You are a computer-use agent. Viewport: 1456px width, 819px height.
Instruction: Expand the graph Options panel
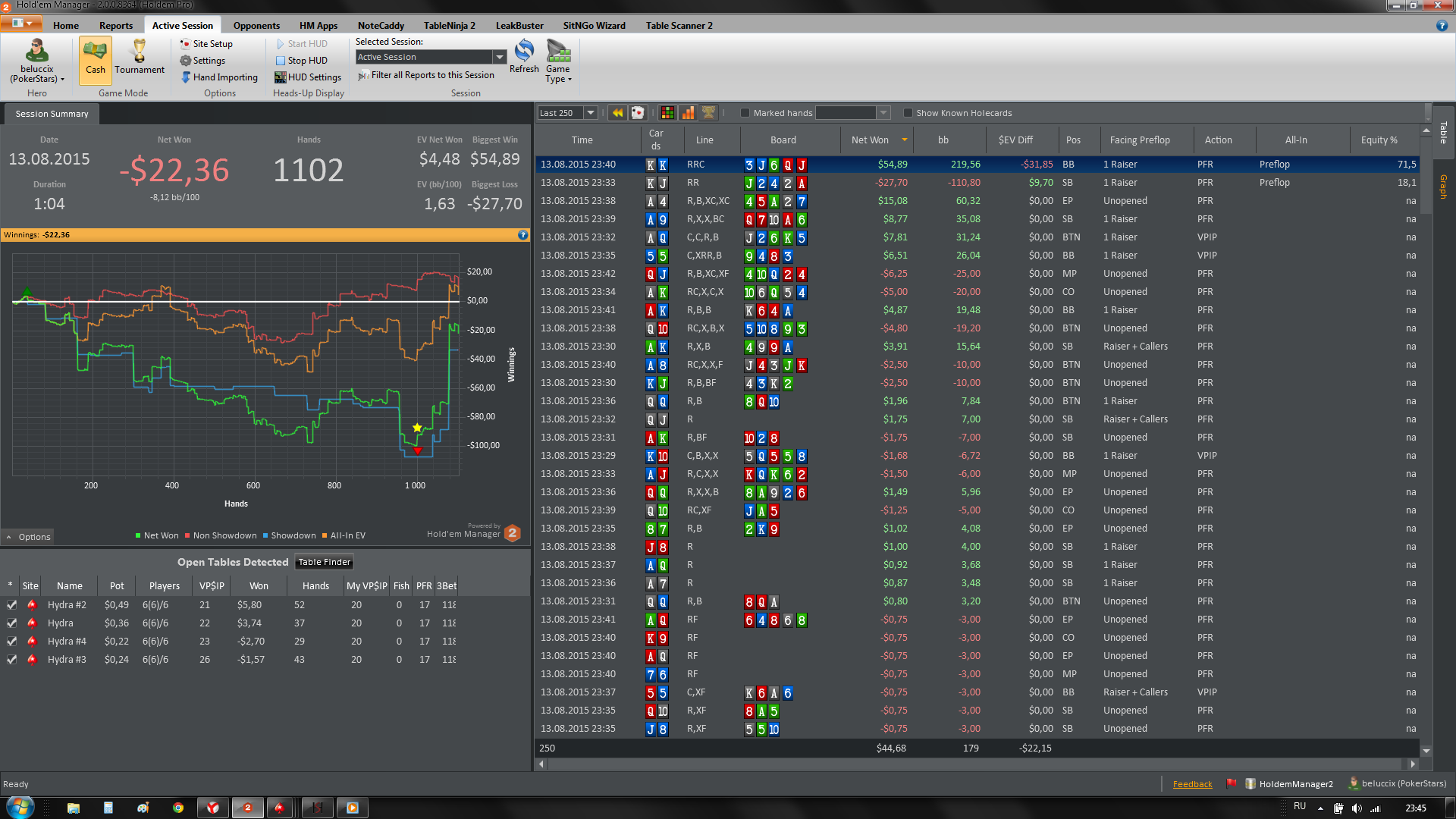(x=28, y=537)
